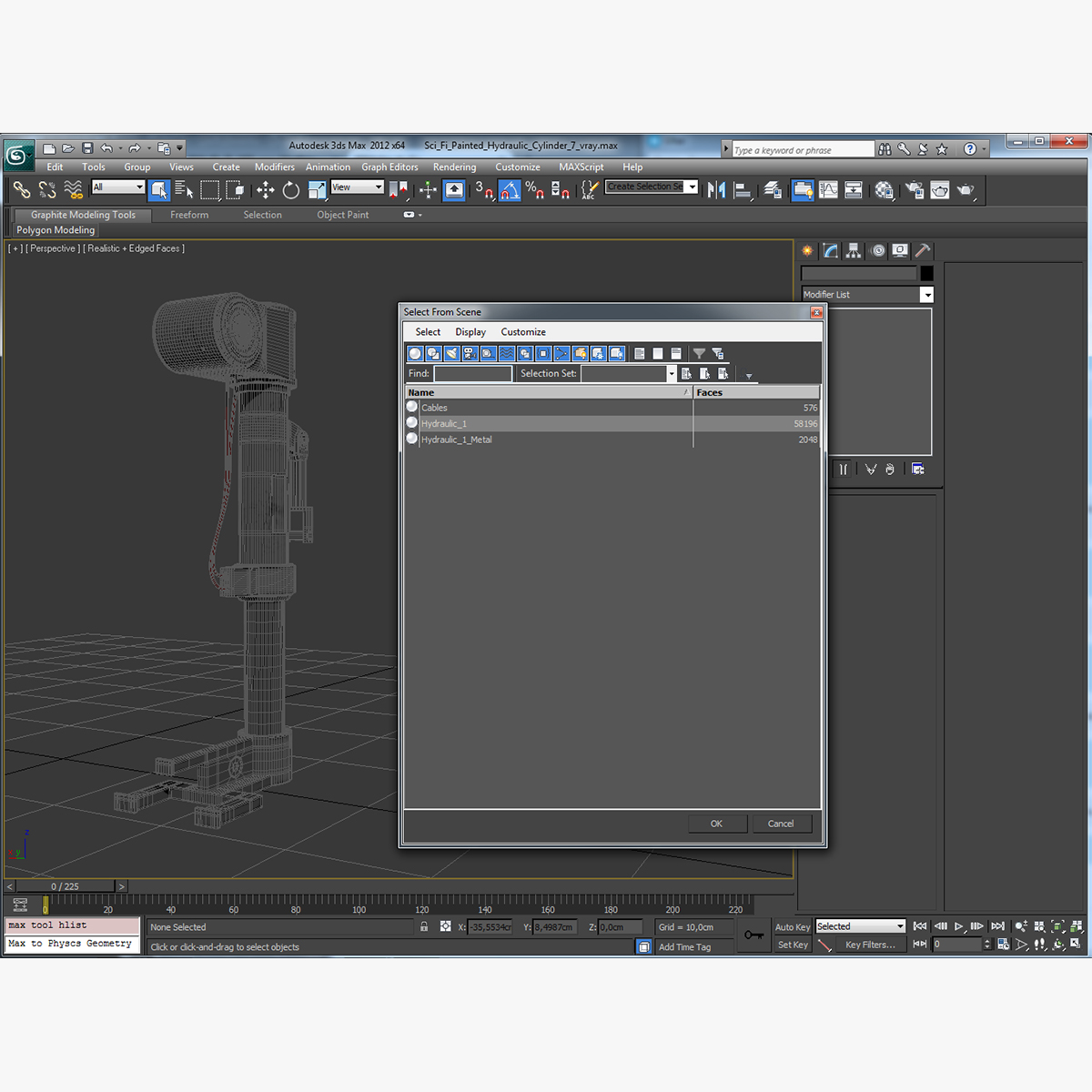Open the MAXScript menu

[581, 167]
